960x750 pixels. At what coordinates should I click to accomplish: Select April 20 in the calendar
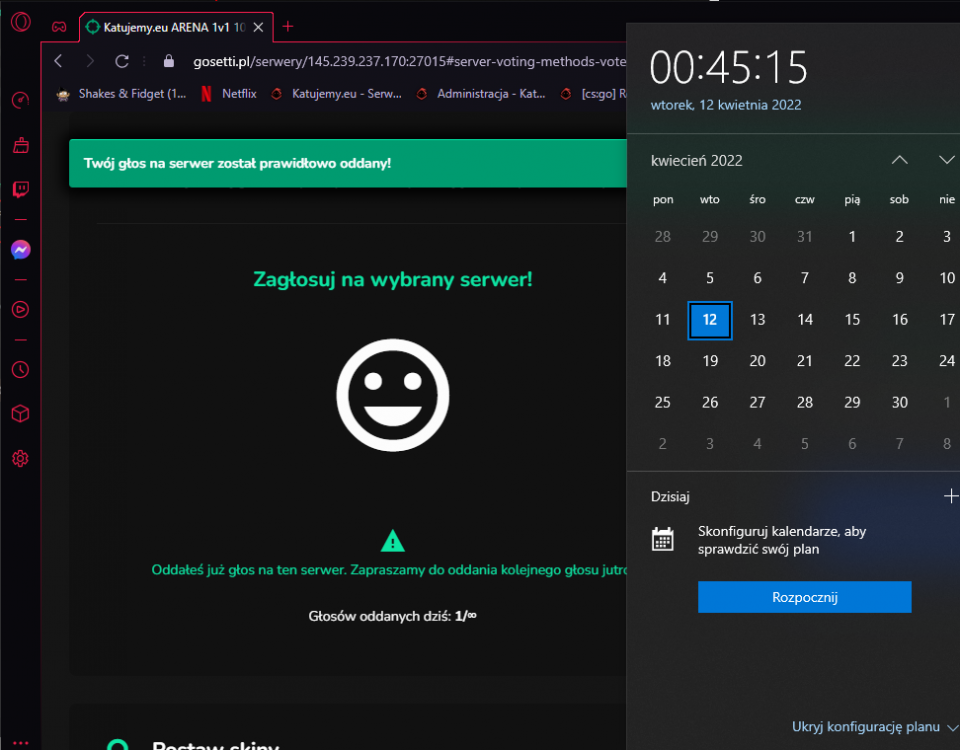(757, 361)
